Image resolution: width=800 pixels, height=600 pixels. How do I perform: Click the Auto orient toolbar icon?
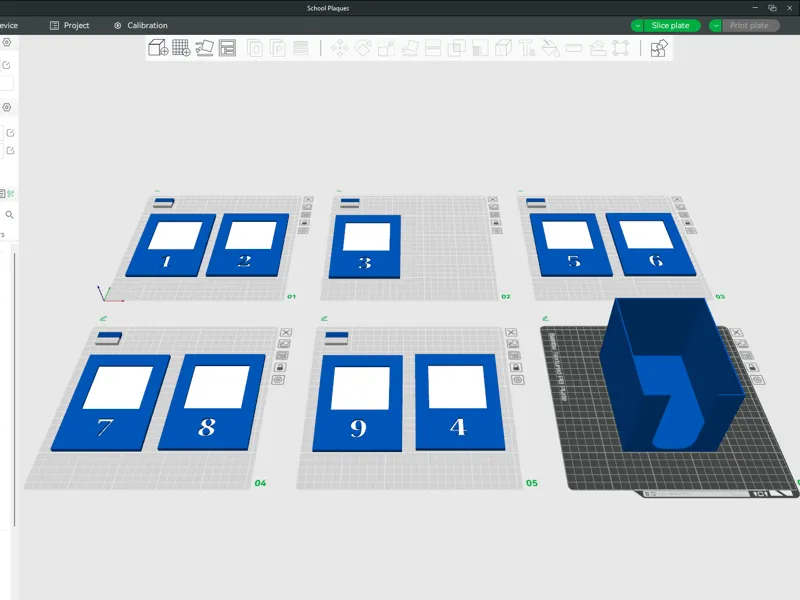[205, 48]
